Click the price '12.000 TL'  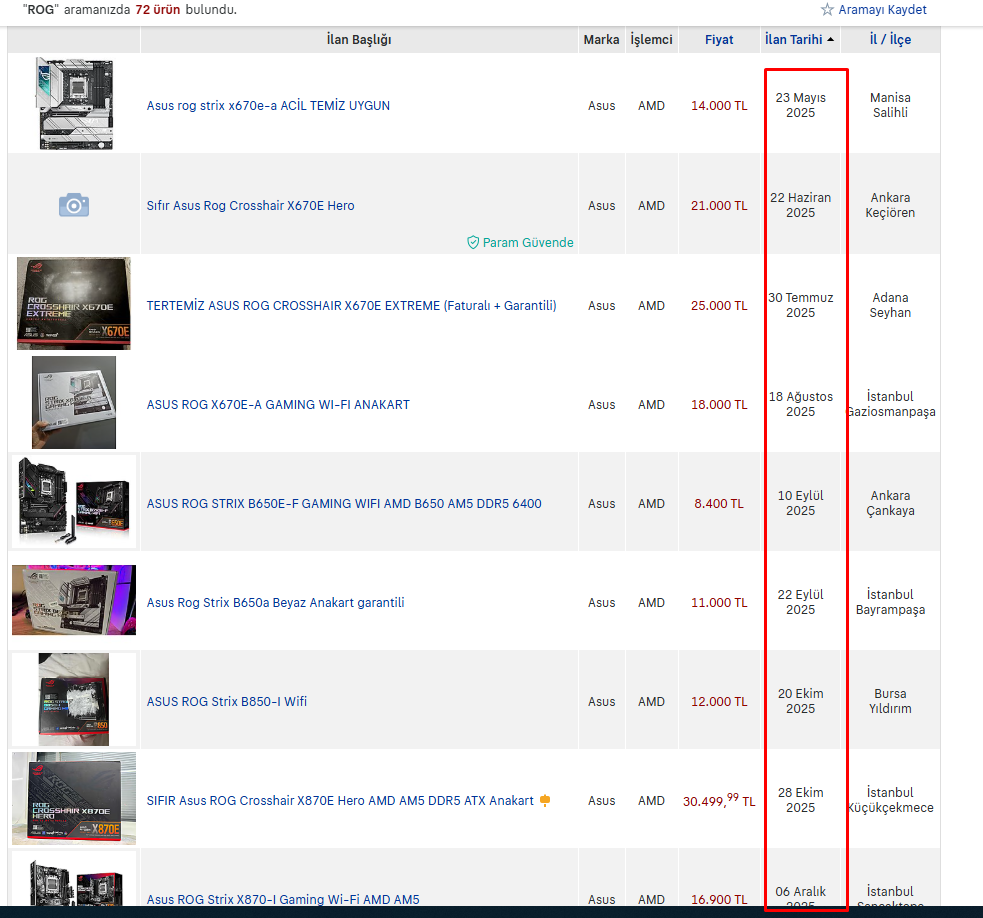(x=719, y=701)
